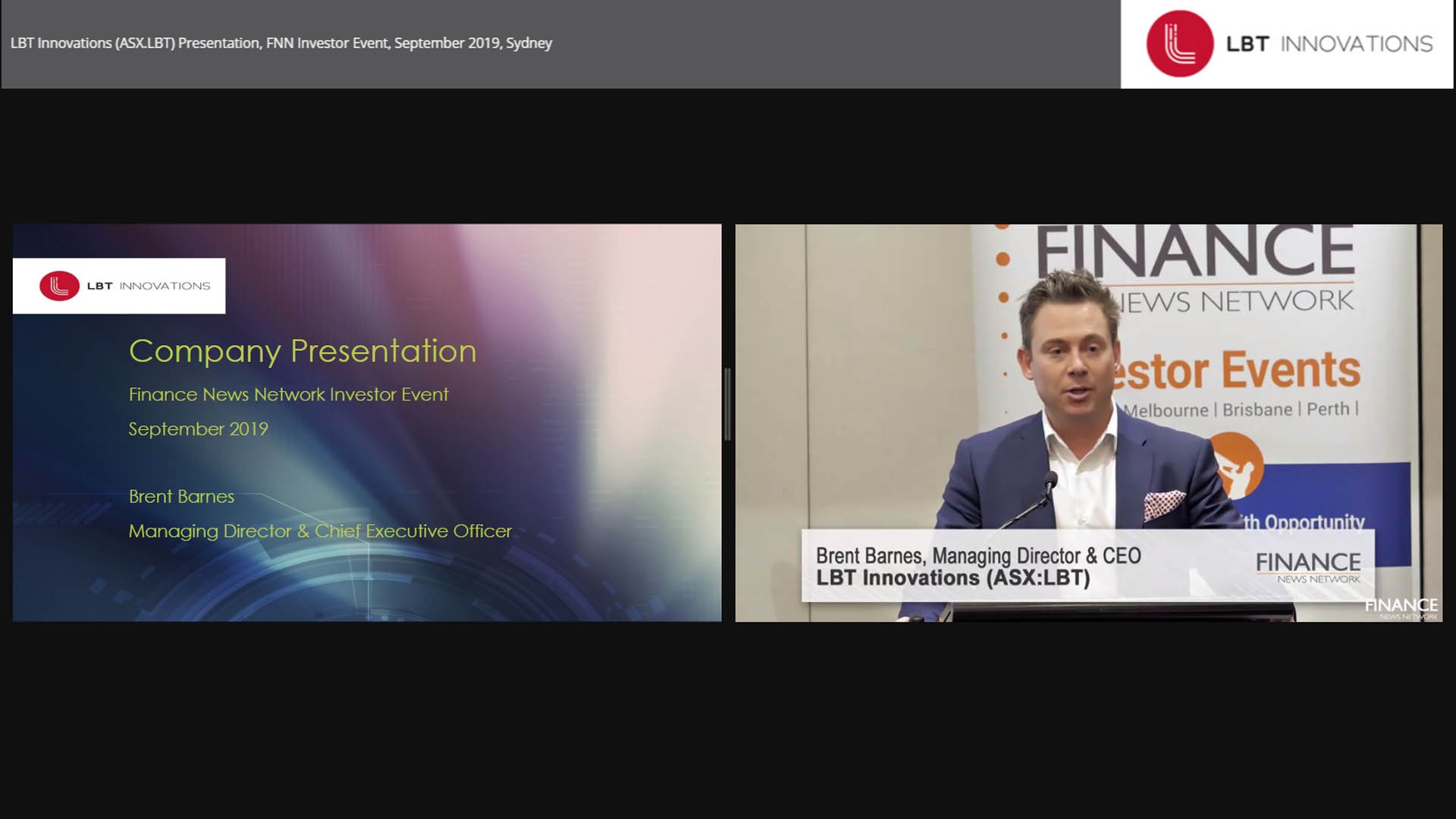Click 'LBT Innovations (ASX:LBT)' caption text

[953, 578]
